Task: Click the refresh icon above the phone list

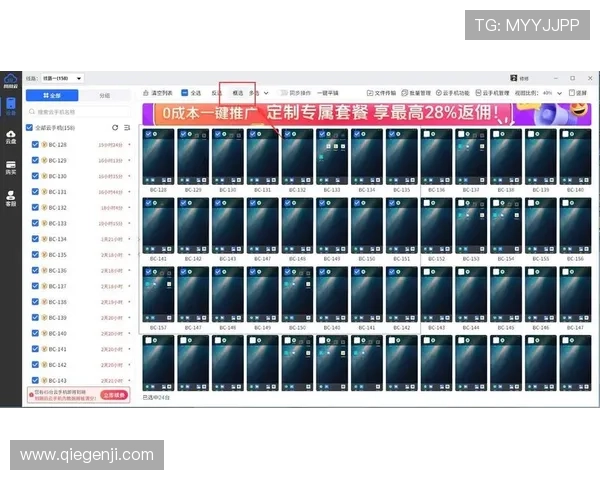Action: (115, 128)
